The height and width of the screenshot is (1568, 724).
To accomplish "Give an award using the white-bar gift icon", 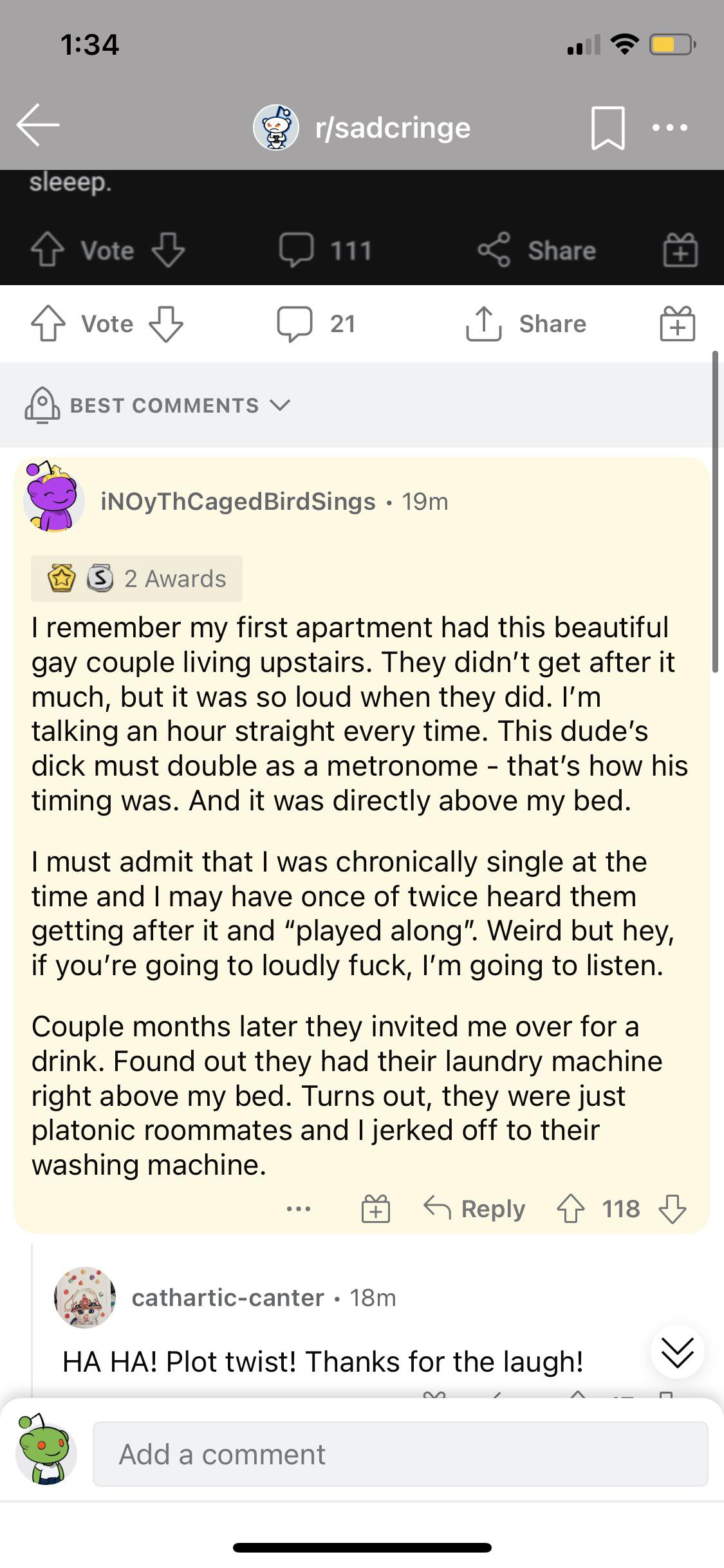I will tap(677, 323).
